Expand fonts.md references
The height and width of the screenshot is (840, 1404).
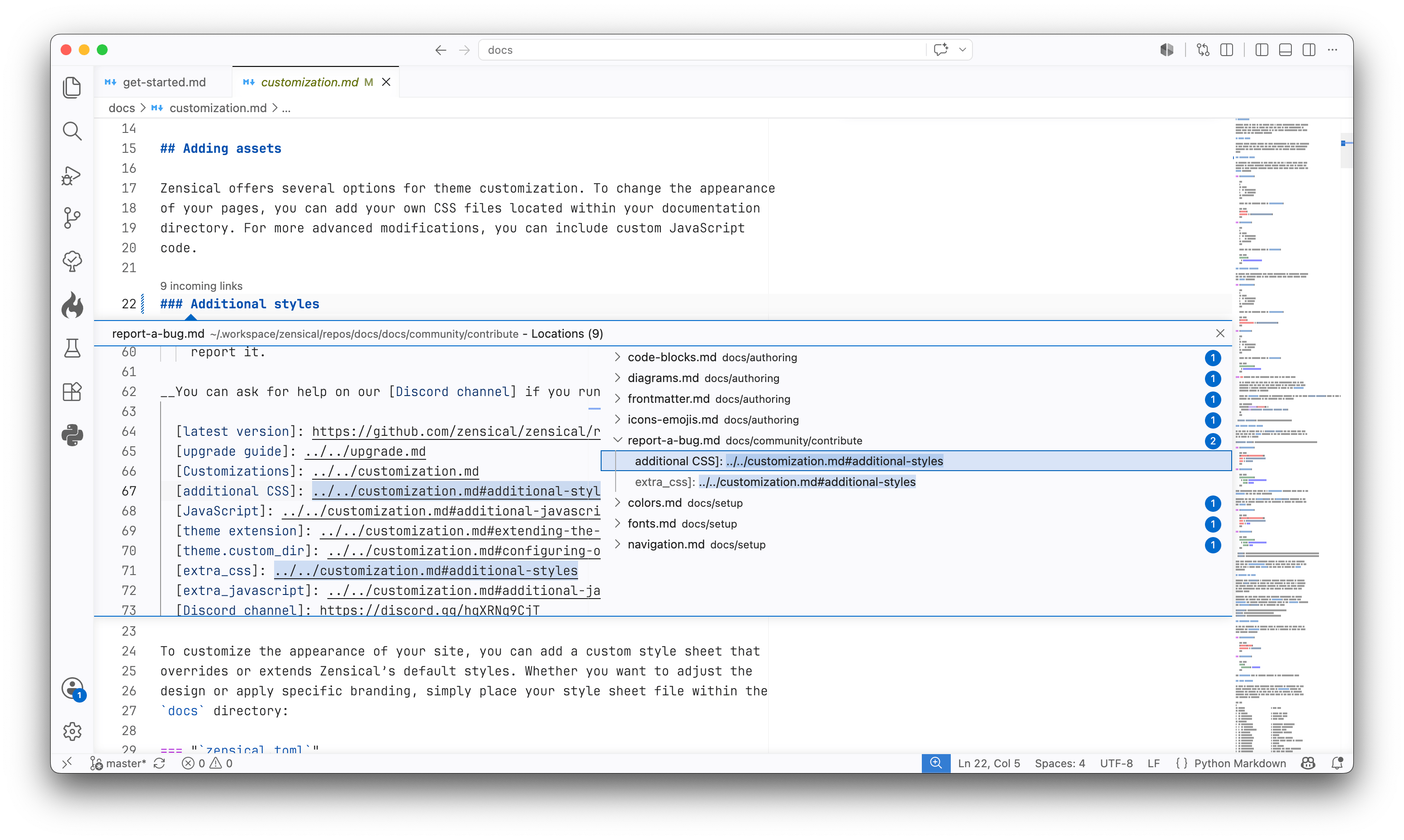coord(617,523)
